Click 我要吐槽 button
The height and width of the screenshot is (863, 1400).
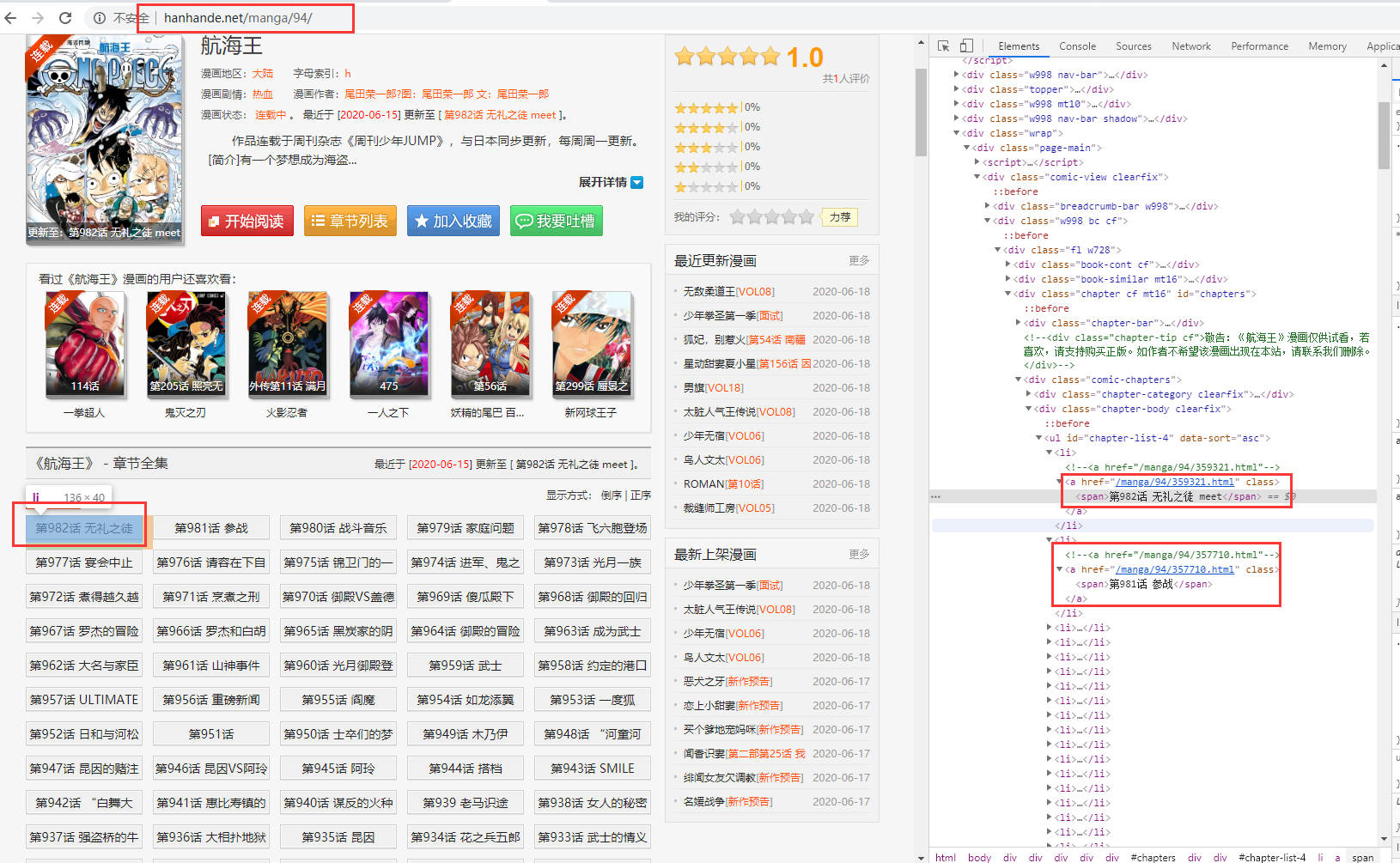point(557,221)
